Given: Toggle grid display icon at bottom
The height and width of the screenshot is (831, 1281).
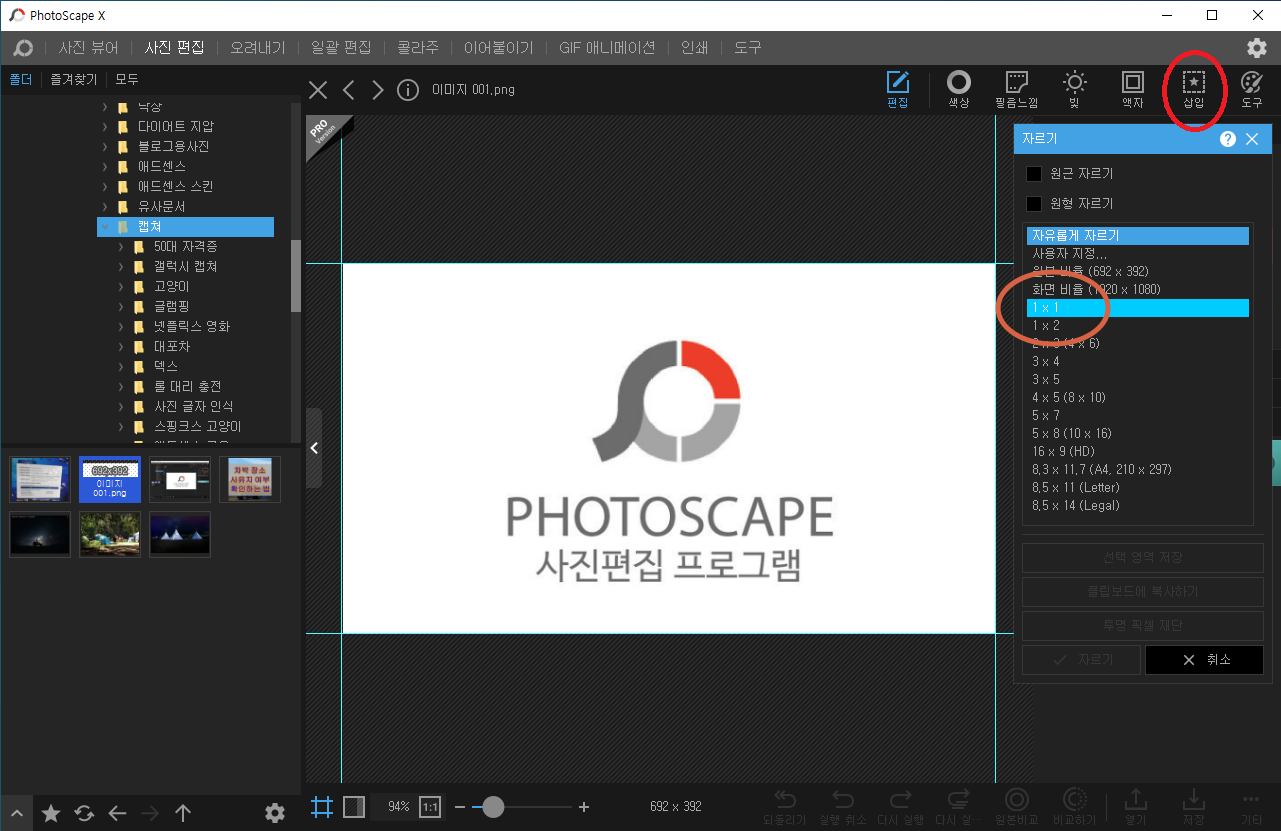Looking at the screenshot, I should click(x=321, y=807).
